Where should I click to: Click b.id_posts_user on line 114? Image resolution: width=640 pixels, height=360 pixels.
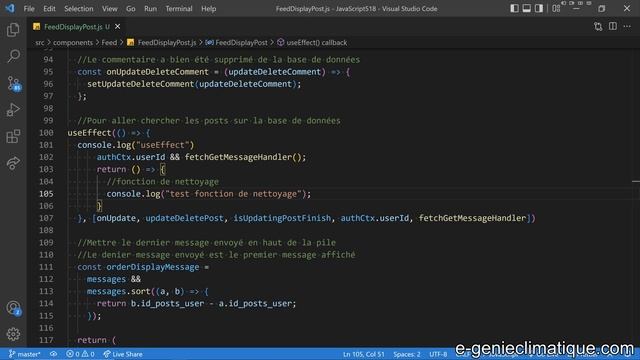click(x=167, y=304)
